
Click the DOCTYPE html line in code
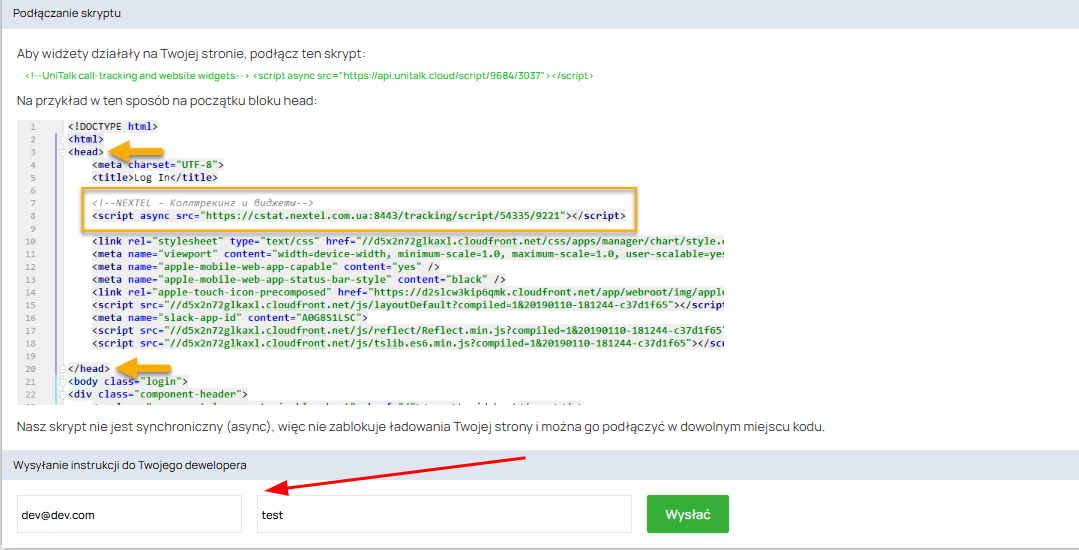113,127
